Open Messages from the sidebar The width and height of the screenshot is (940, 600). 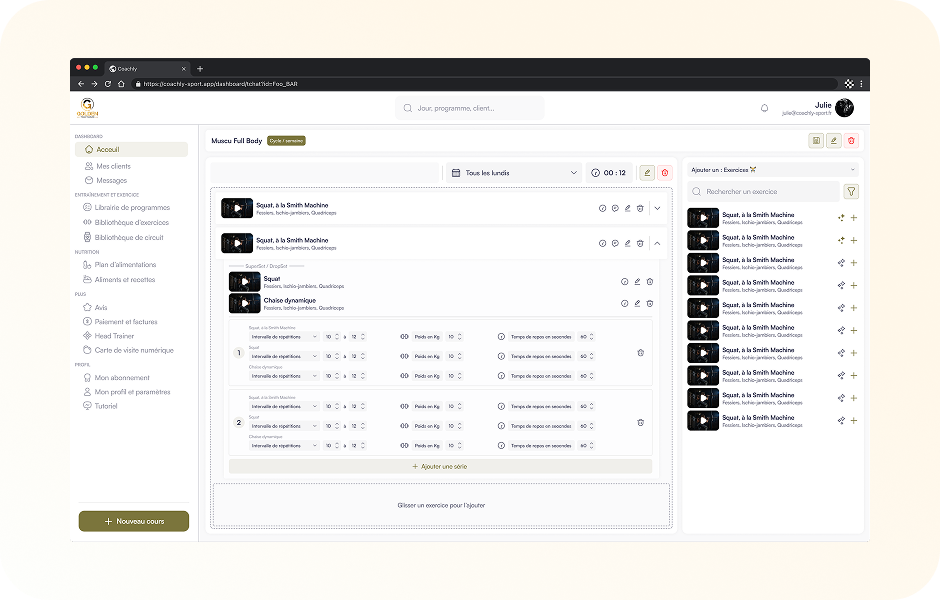pyautogui.click(x=110, y=180)
